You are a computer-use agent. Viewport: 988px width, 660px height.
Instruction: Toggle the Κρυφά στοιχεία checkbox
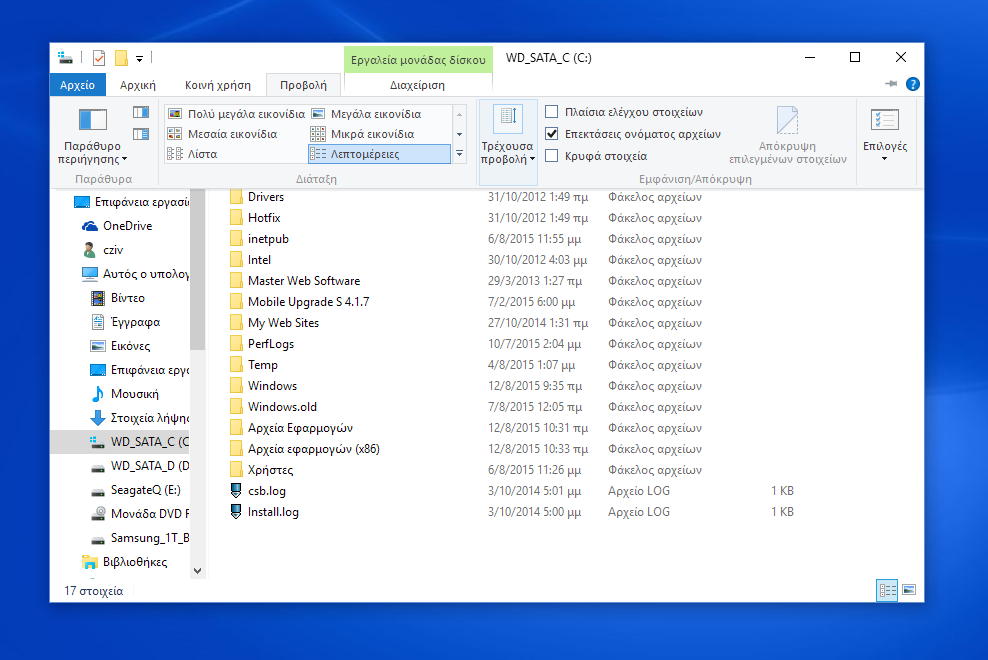click(552, 156)
